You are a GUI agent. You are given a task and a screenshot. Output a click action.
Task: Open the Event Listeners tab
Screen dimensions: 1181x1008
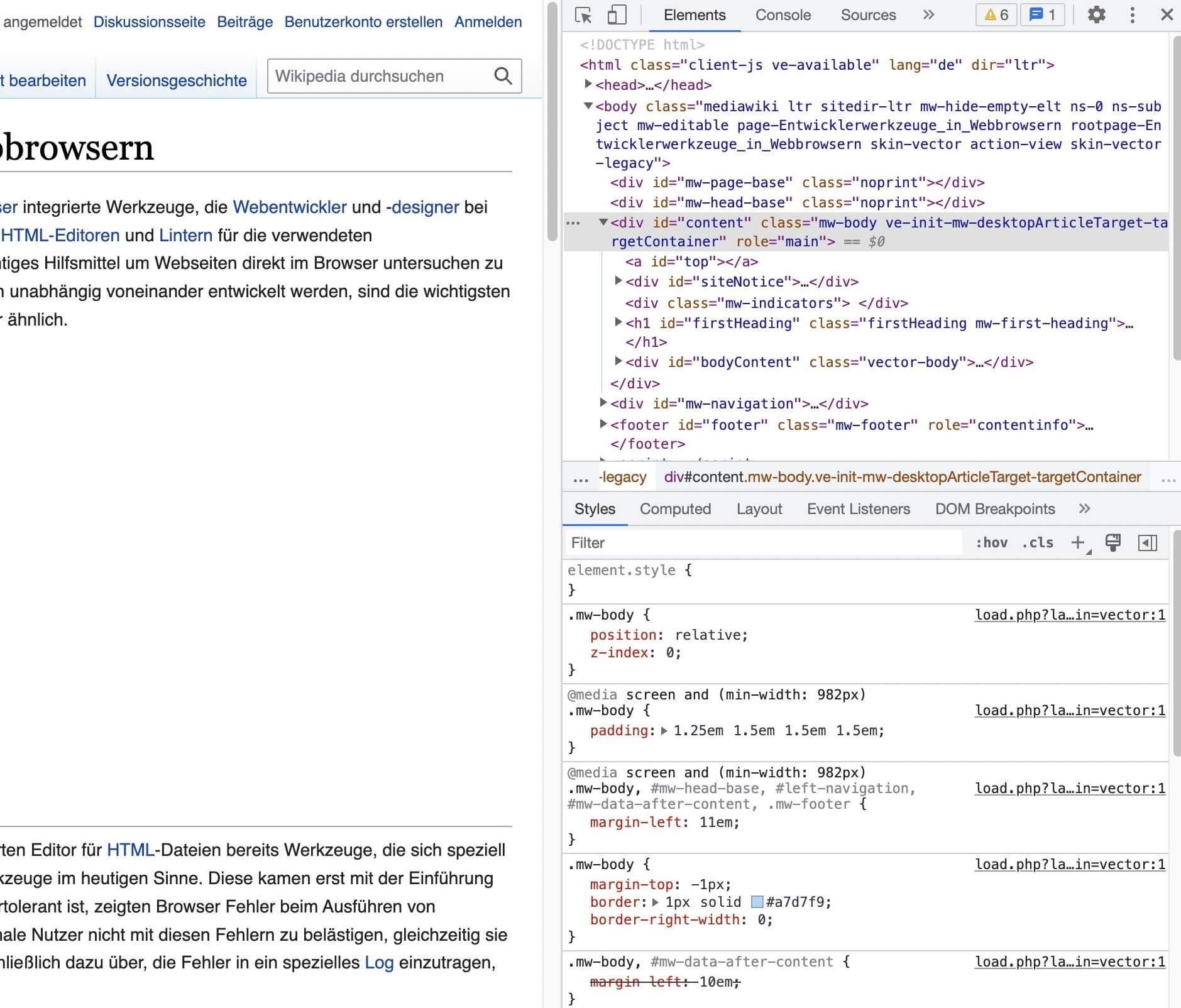pos(859,508)
